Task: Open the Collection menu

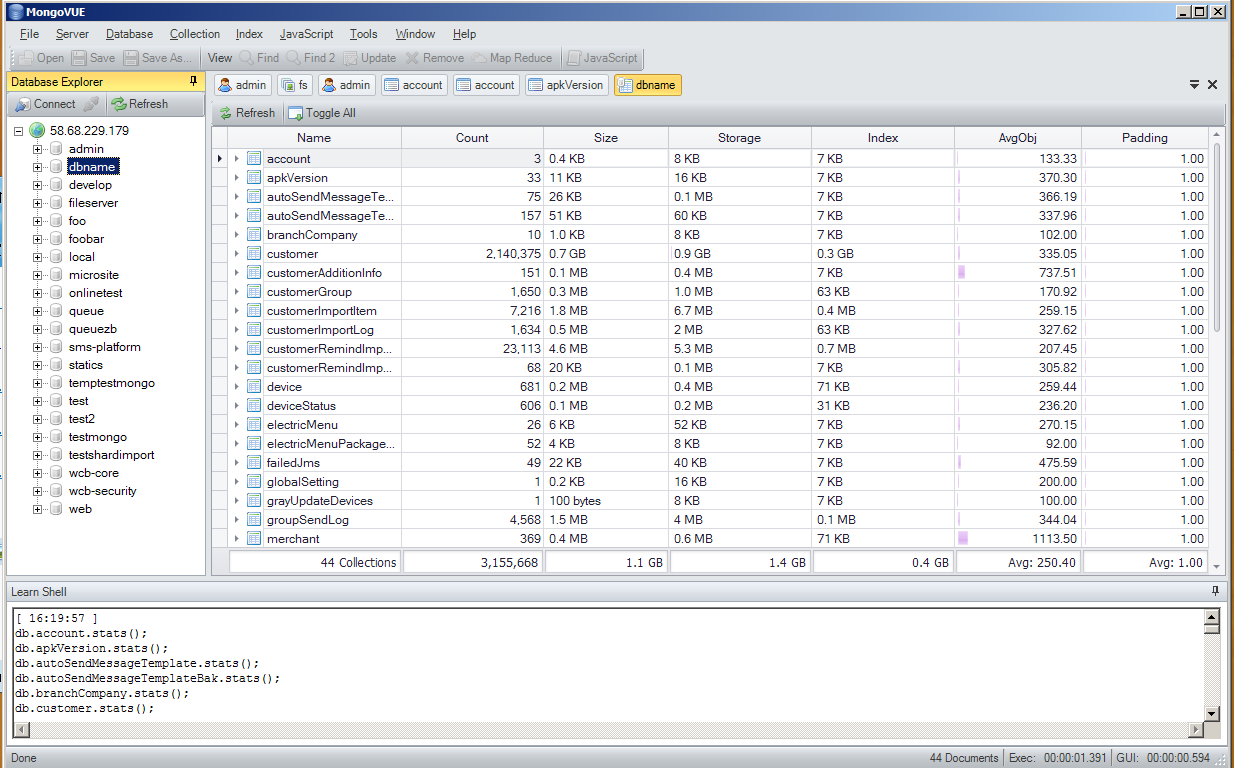Action: point(194,34)
